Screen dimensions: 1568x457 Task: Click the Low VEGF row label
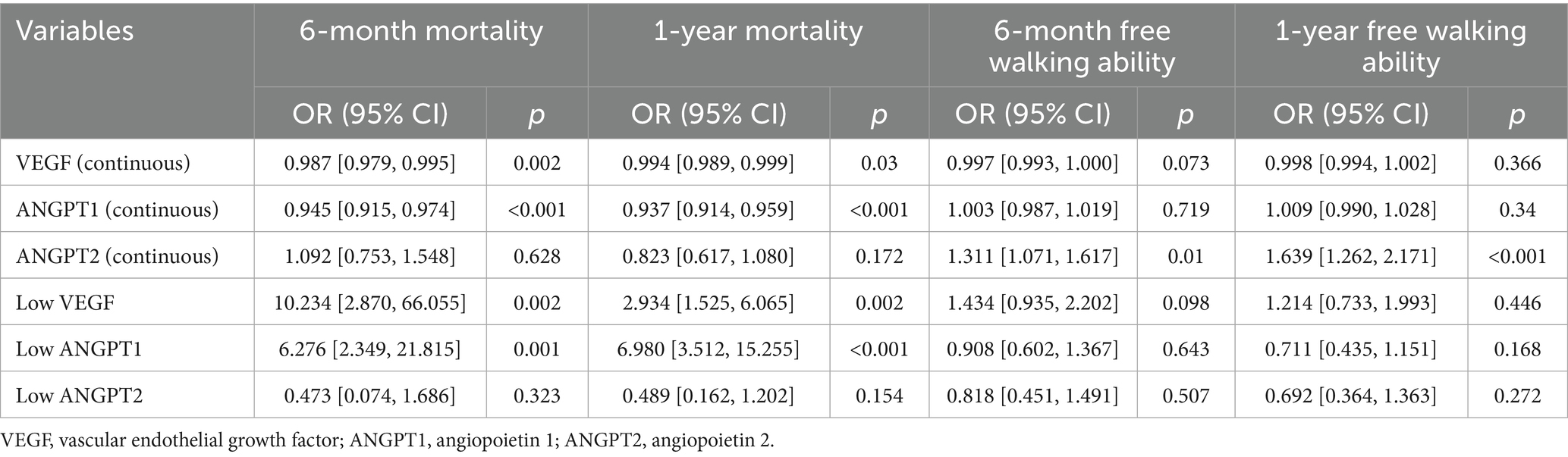(65, 303)
